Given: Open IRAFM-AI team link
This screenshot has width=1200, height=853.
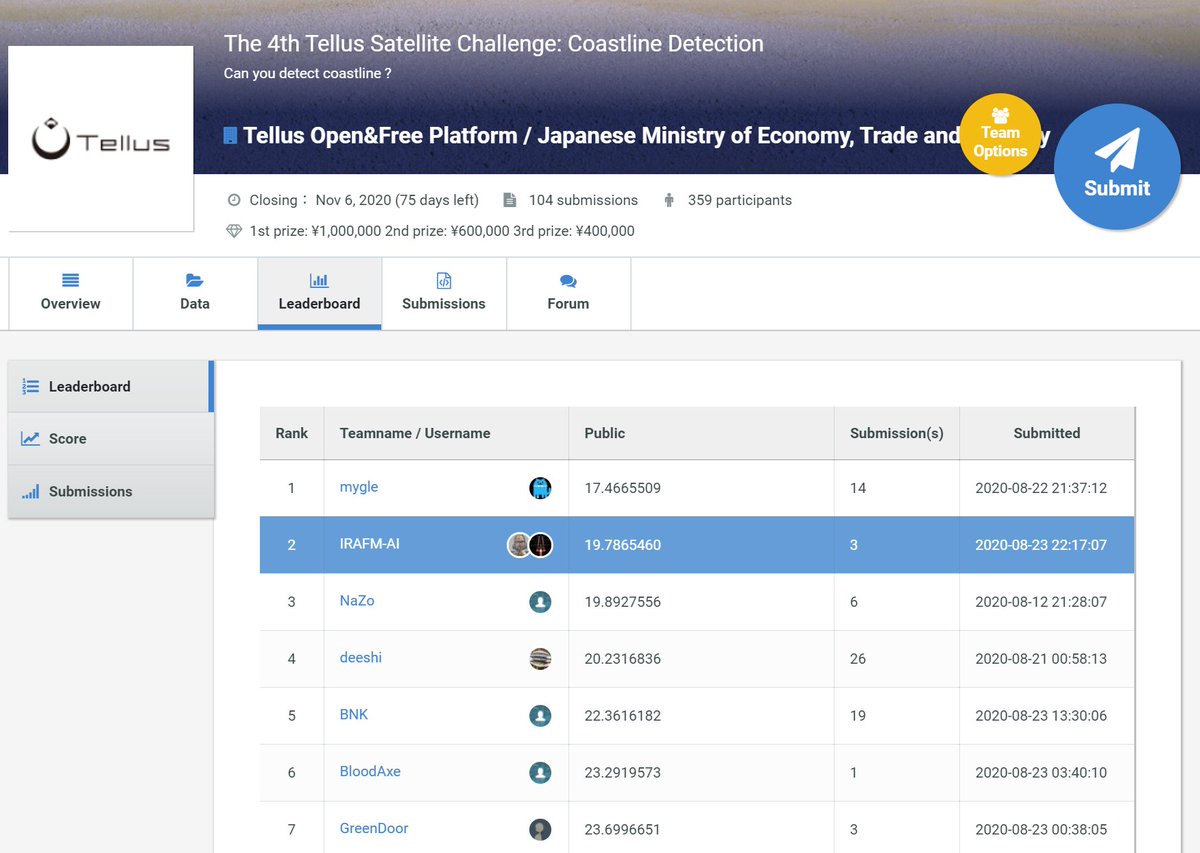Looking at the screenshot, I should pyautogui.click(x=370, y=544).
